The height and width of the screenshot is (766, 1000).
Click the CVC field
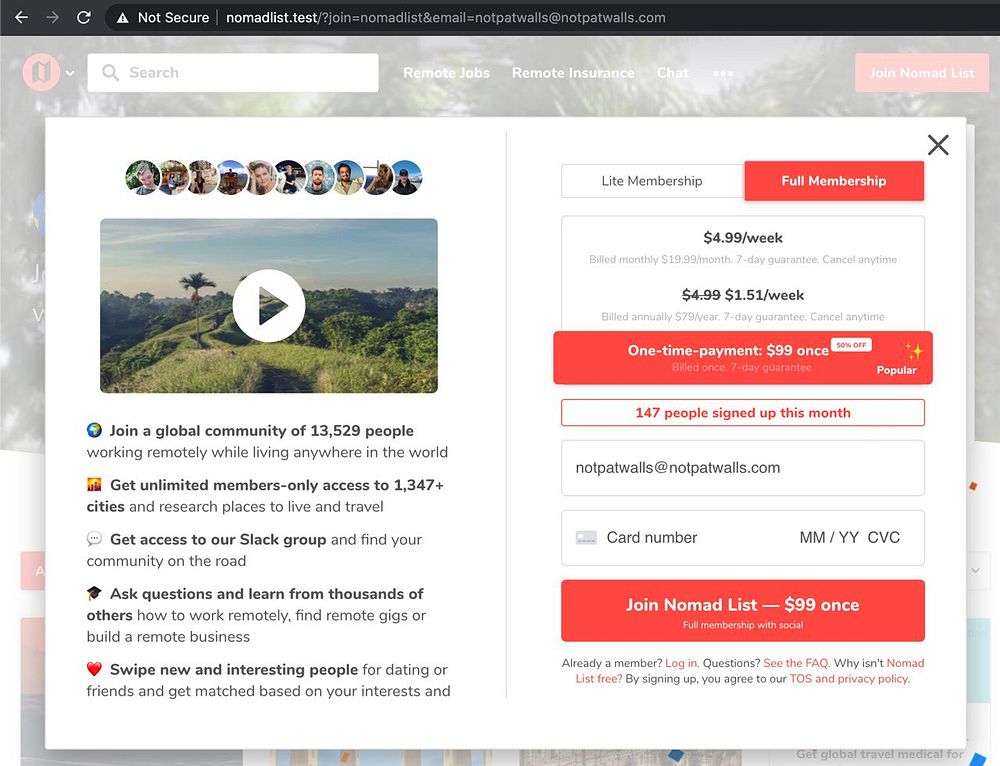pyautogui.click(x=883, y=538)
